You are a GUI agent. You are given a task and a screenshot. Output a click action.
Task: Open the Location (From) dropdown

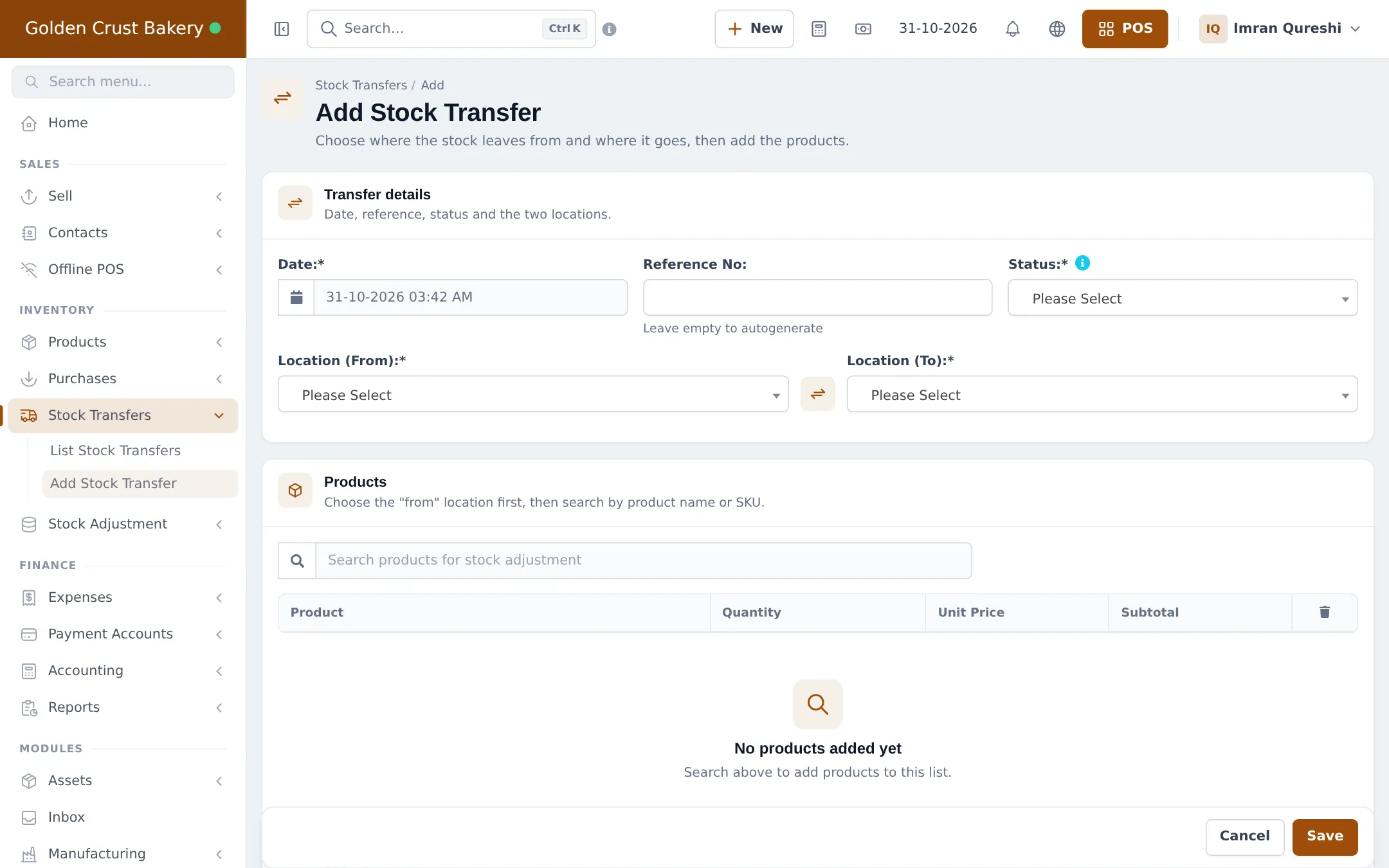pyautogui.click(x=533, y=394)
